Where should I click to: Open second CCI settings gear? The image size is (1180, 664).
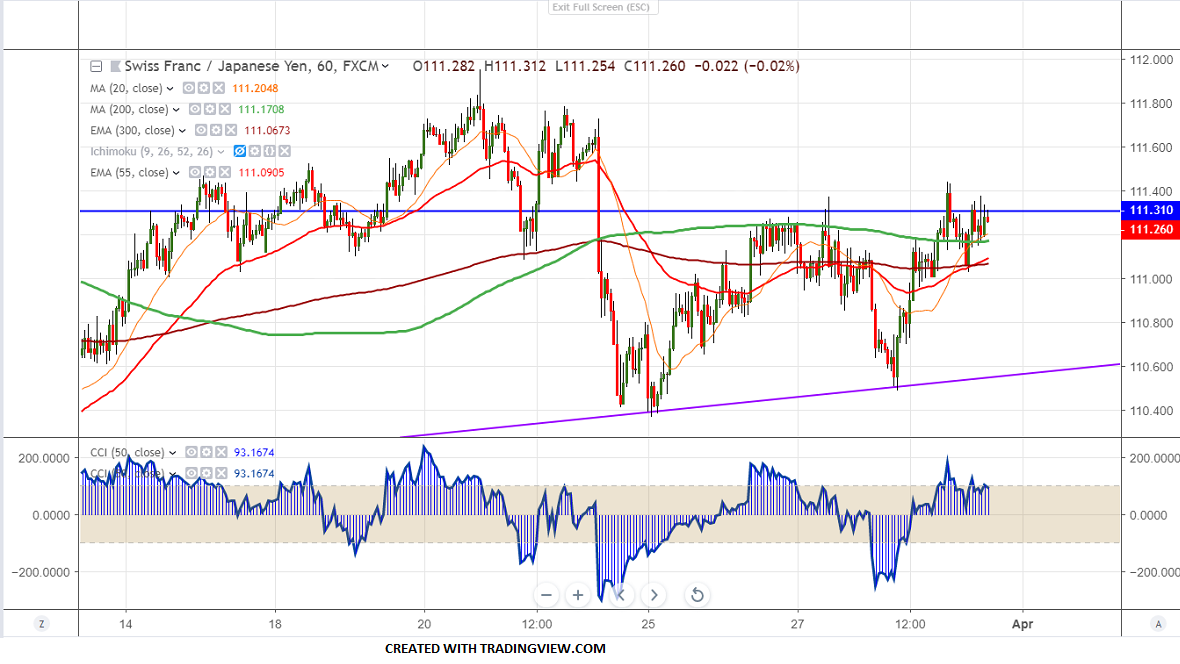206,474
